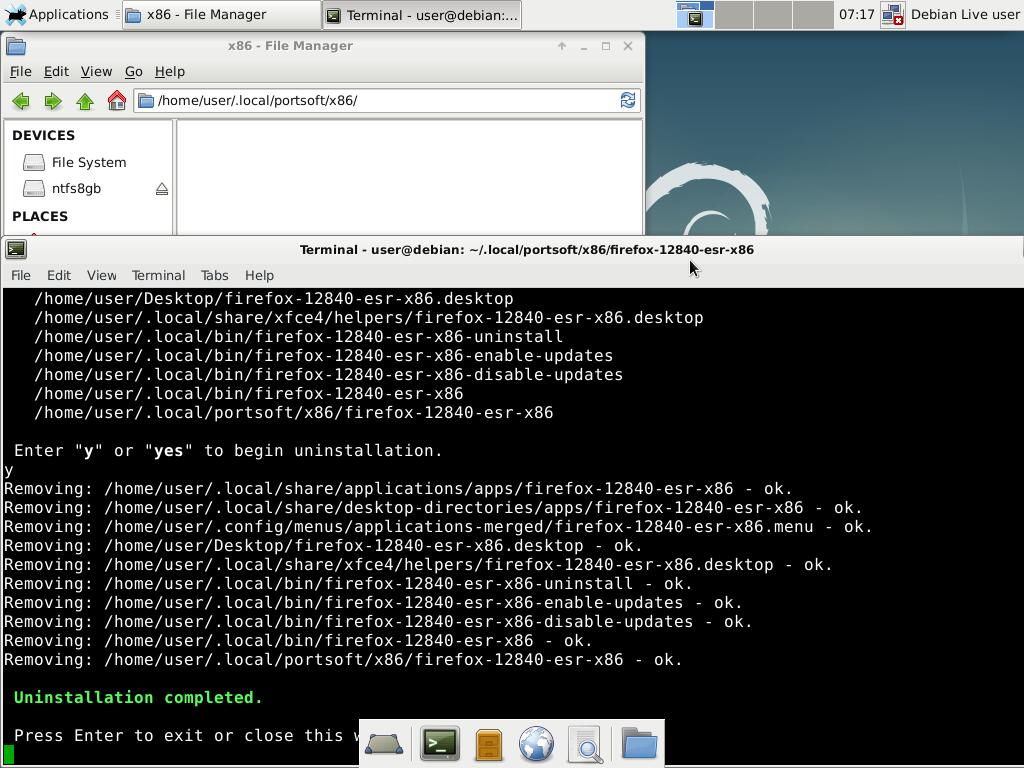Click the shade (roll-up) arrow of File Manager
The width and height of the screenshot is (1024, 768).
coord(562,46)
